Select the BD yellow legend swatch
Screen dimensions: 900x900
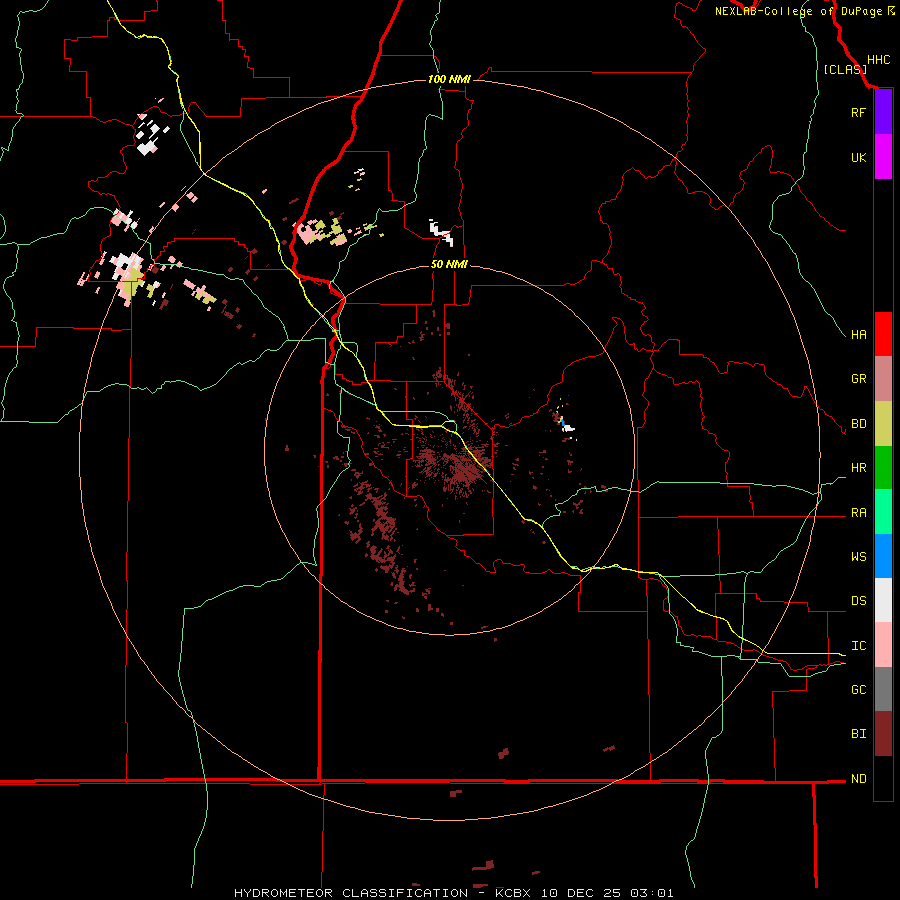tap(883, 424)
